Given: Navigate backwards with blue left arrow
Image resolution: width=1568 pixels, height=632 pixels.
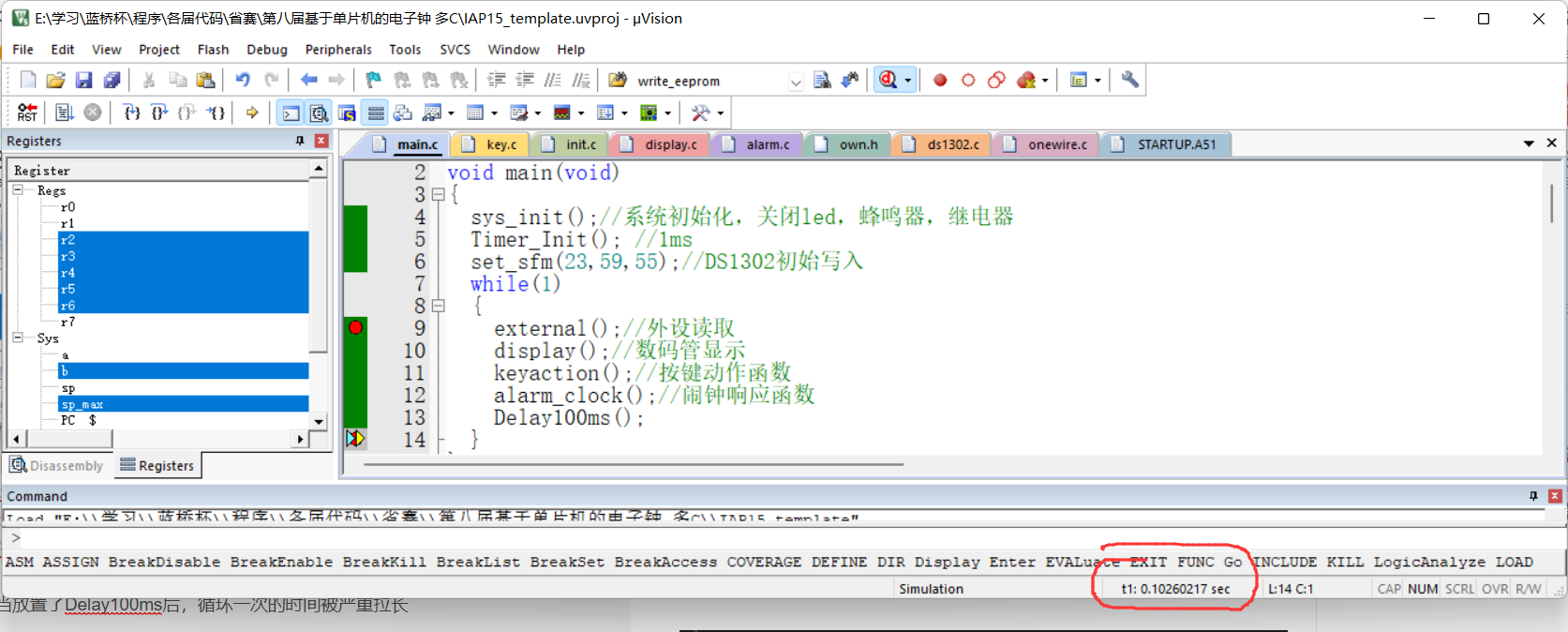Looking at the screenshot, I should 308,81.
